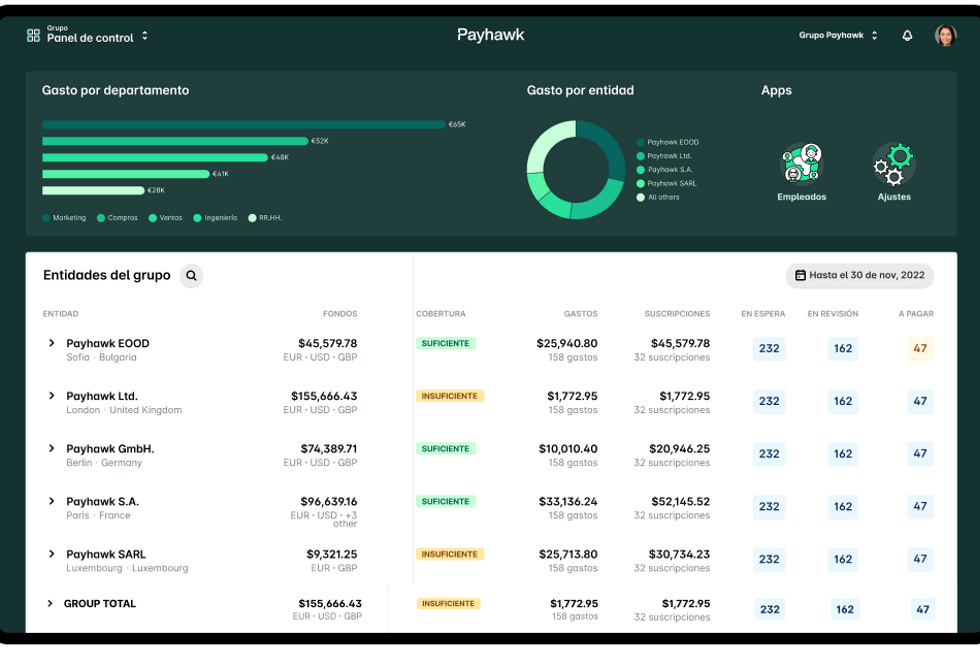The width and height of the screenshot is (980, 650).
Task: Open the date filter Hasta el 30 de nov, 2022
Action: point(859,276)
